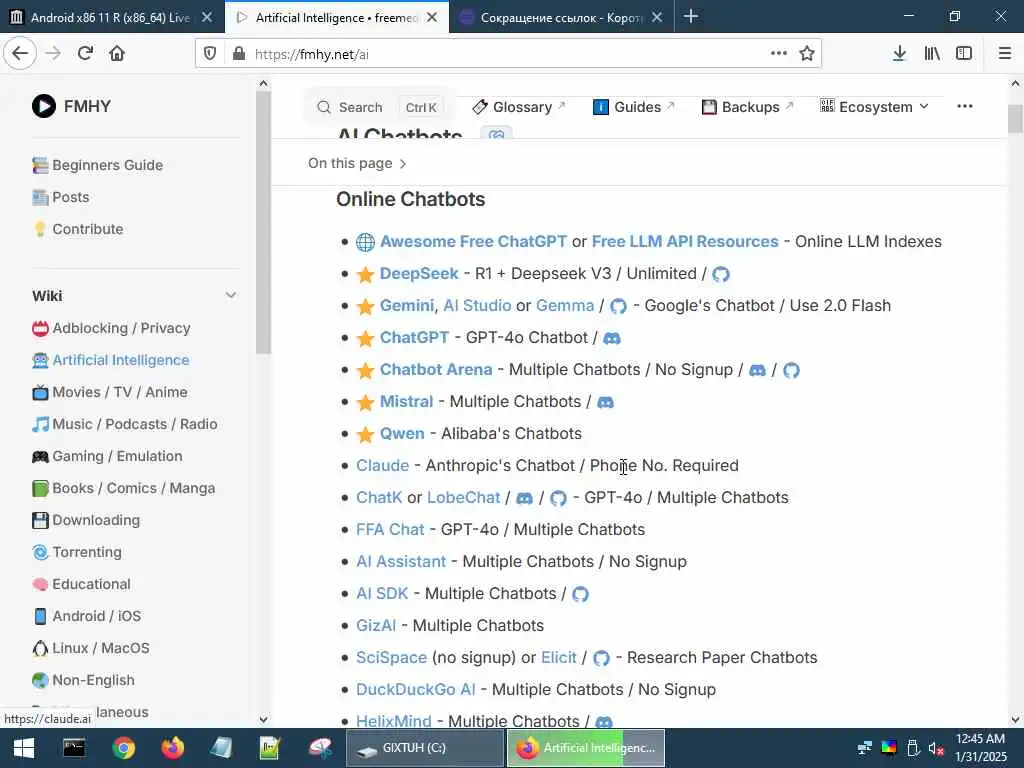Open the Firefox hamburger menu
The height and width of the screenshot is (768, 1024).
tap(1004, 54)
